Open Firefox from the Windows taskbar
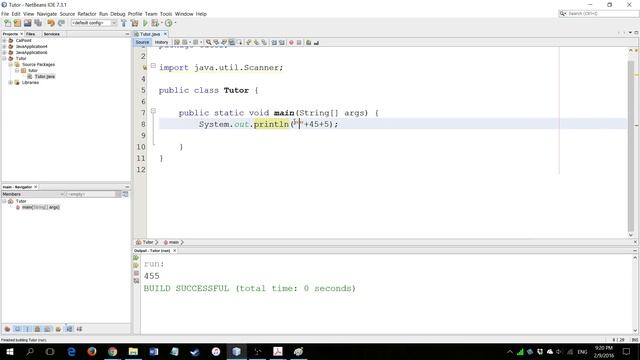Screen dimensions: 640x360 point(92,351)
